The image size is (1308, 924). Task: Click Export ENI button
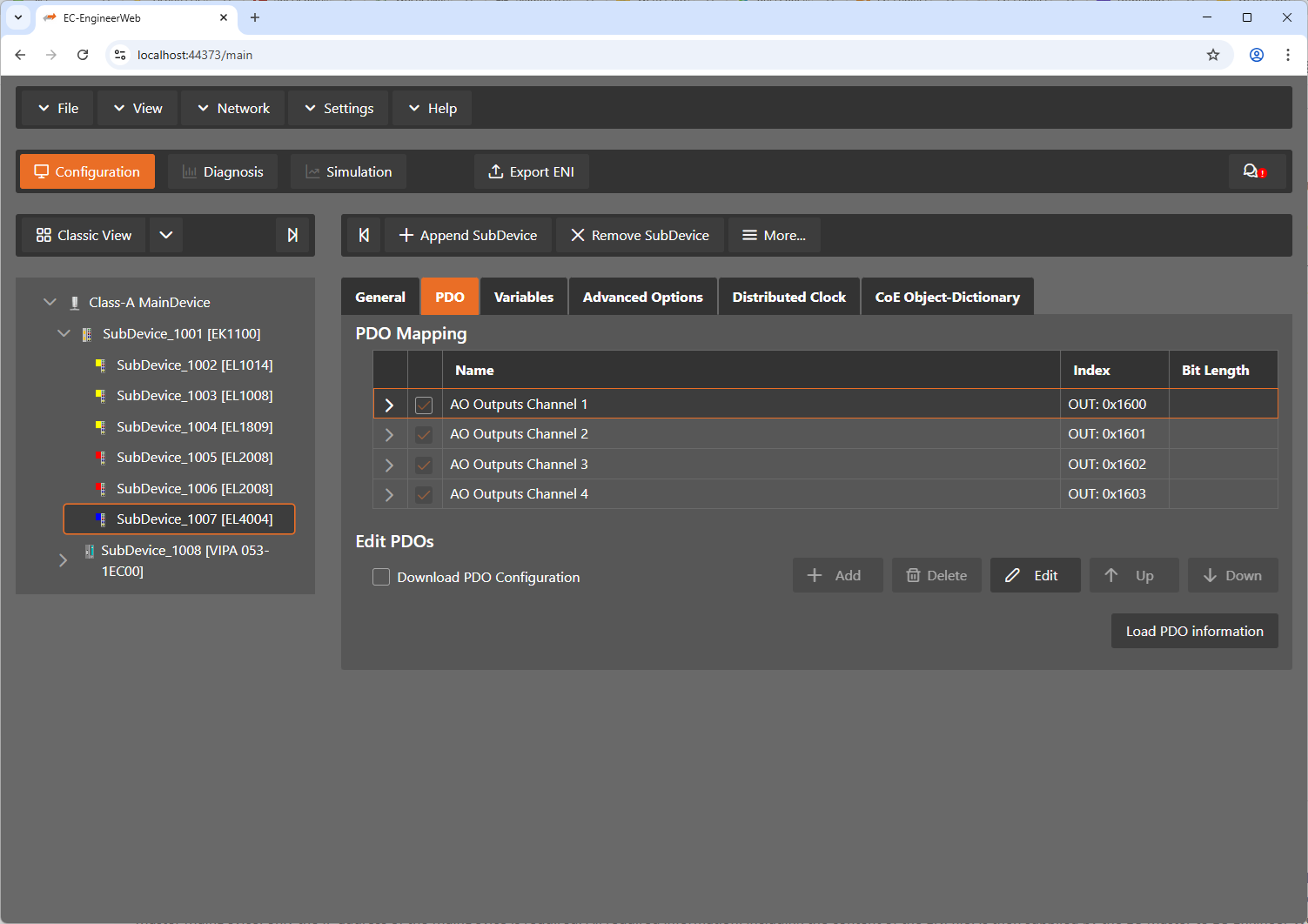coord(531,171)
